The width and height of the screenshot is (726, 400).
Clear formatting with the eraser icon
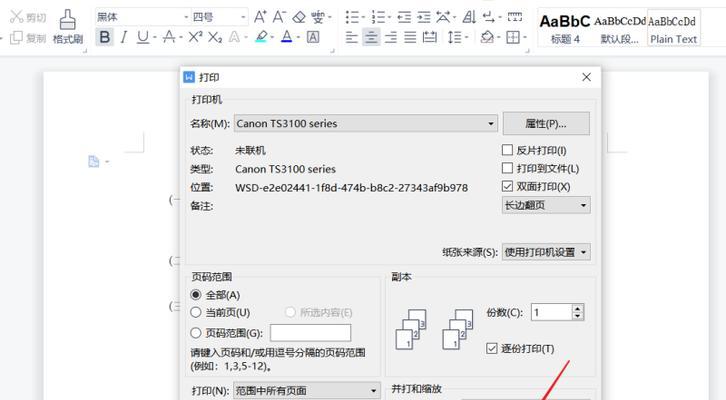pyautogui.click(x=299, y=18)
